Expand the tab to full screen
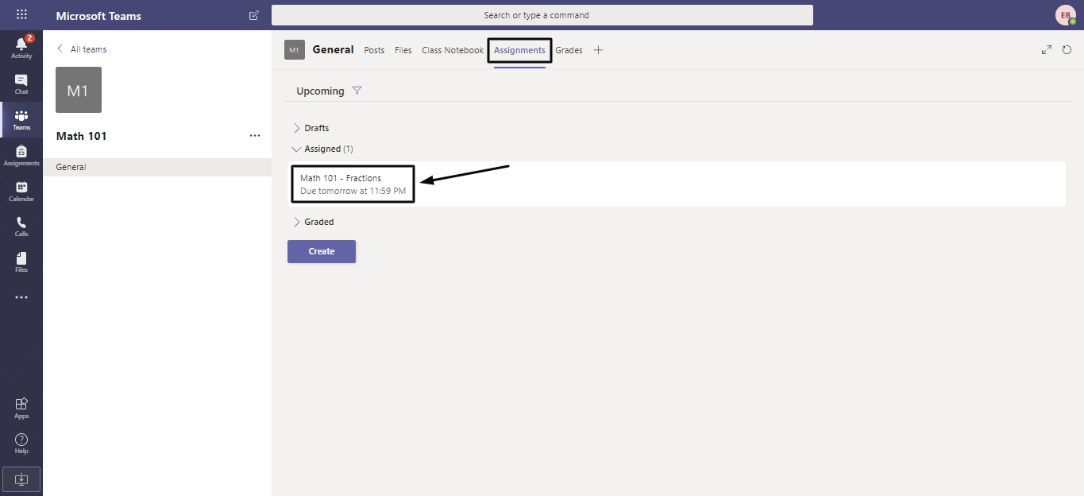 click(x=1047, y=50)
